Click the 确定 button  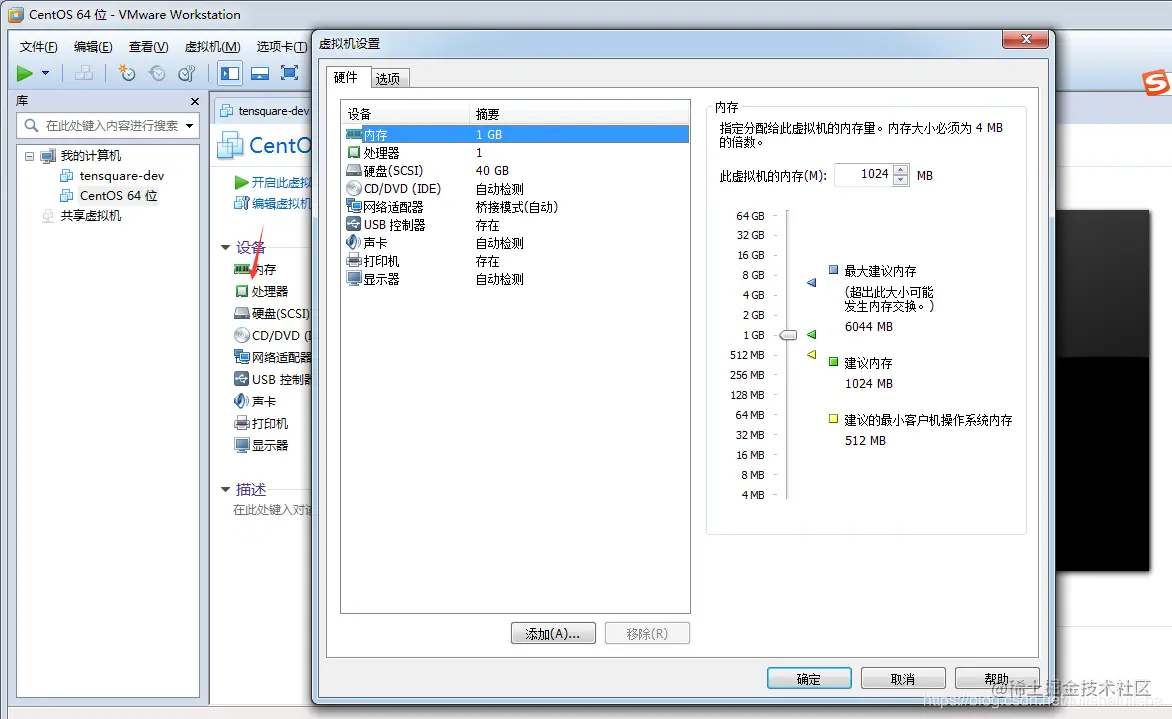coord(809,679)
